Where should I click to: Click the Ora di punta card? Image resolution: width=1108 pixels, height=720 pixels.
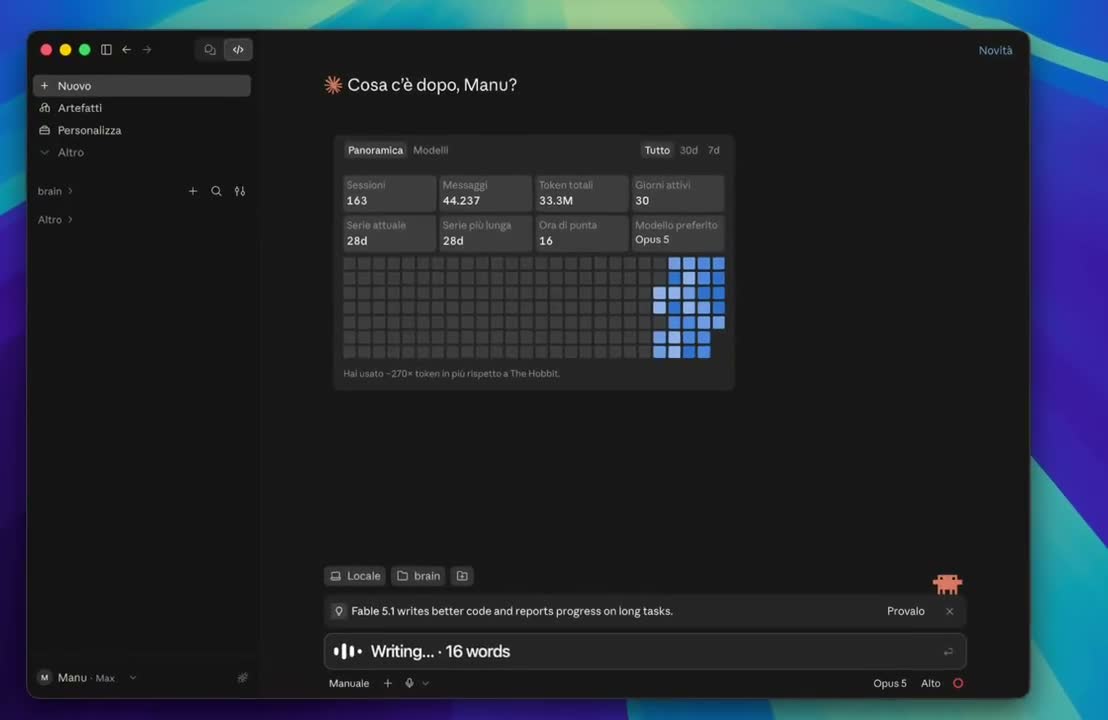(582, 232)
